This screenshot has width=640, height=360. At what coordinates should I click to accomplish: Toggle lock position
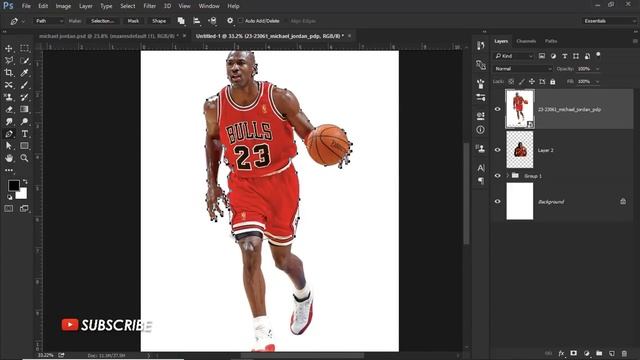532,82
